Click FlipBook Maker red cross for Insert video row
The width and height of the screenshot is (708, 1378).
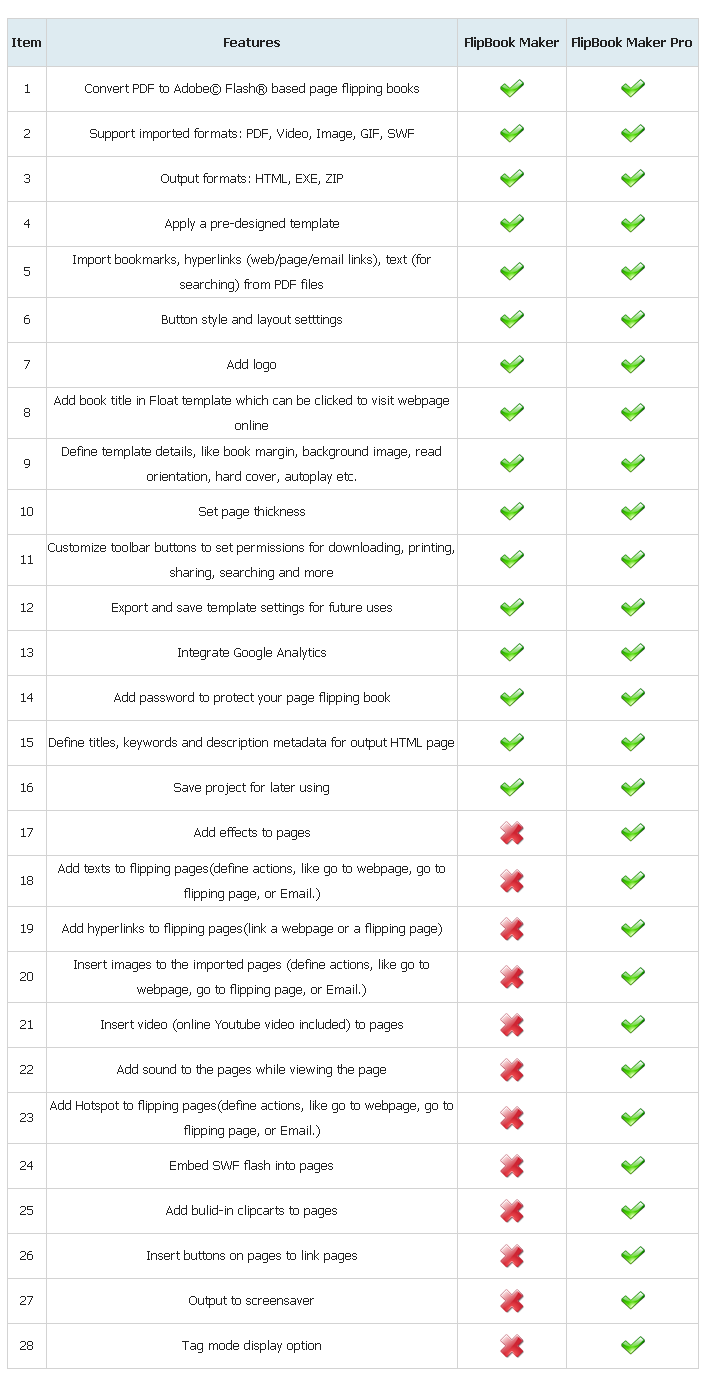[x=512, y=1024]
